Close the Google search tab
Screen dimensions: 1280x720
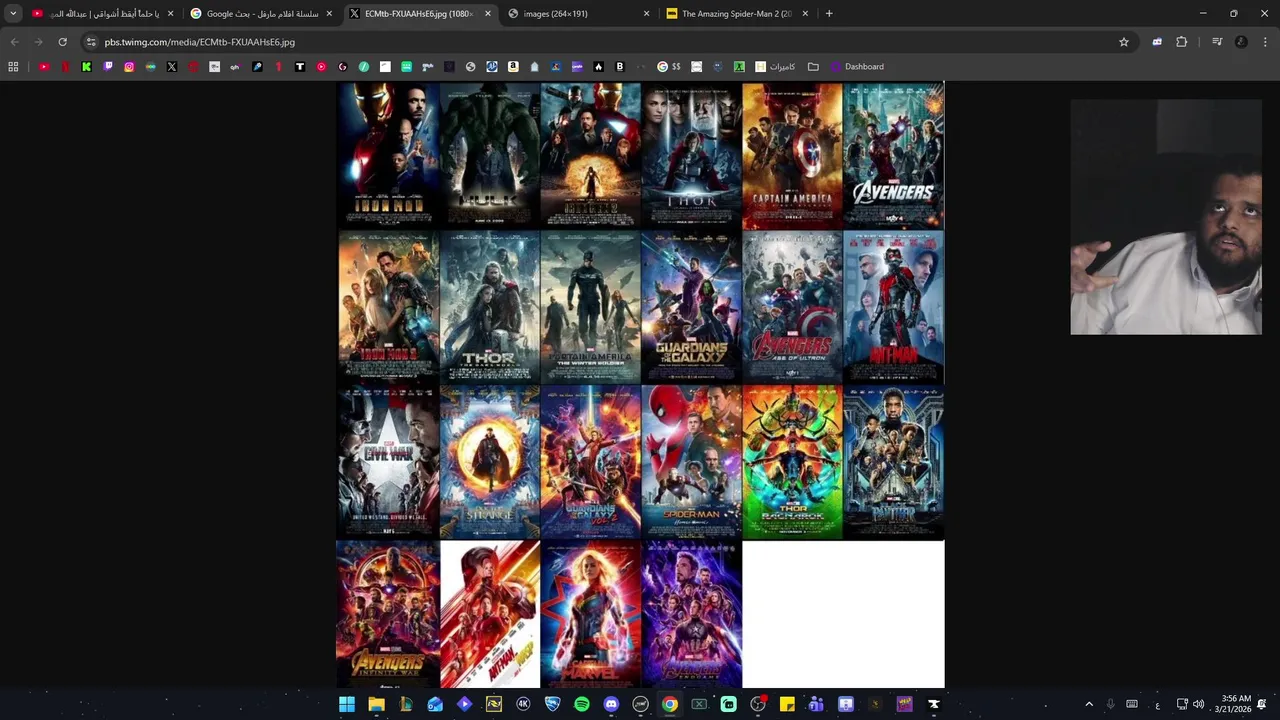(x=329, y=14)
